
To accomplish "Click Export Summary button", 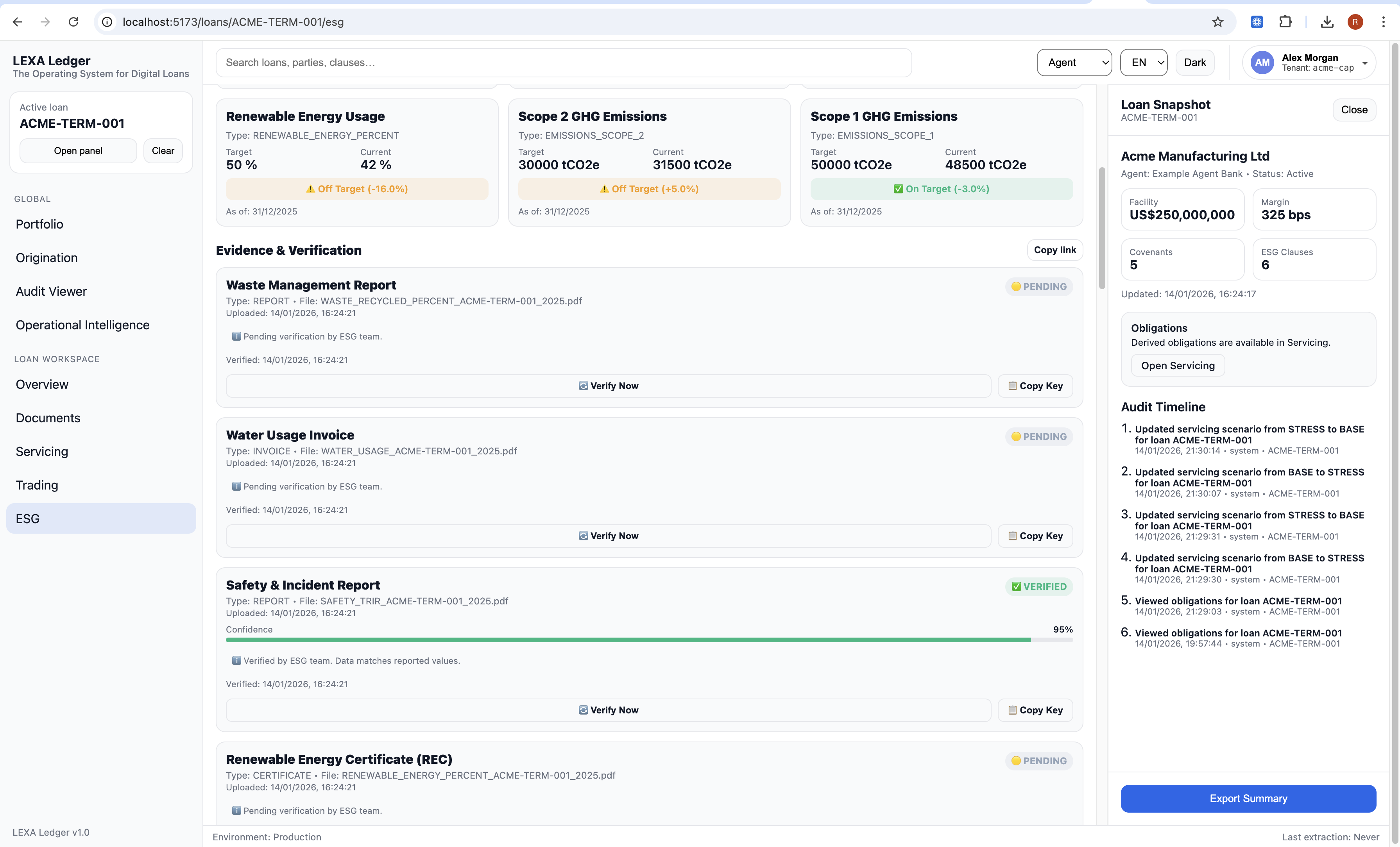I will (1248, 798).
